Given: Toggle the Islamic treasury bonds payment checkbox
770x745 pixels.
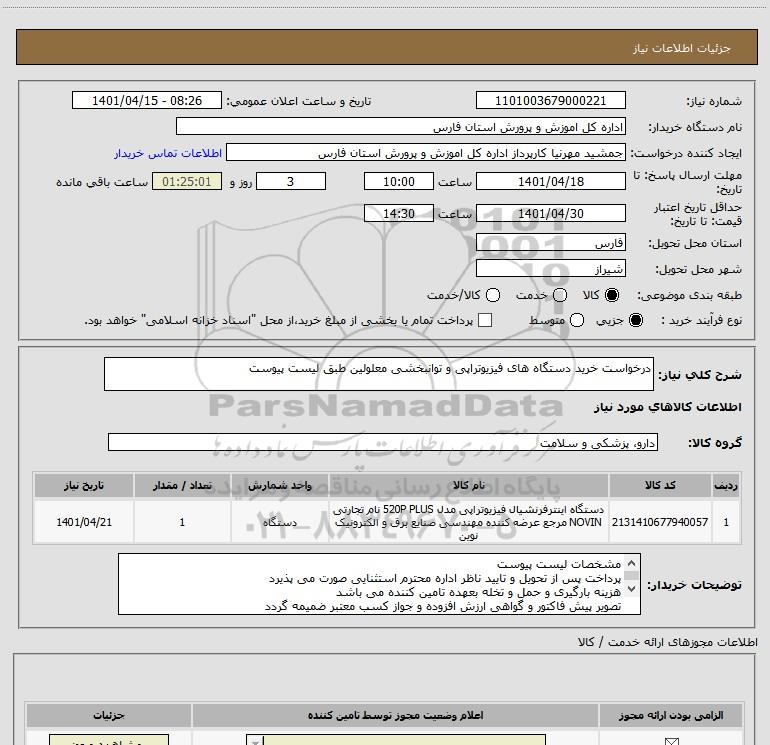Looking at the screenshot, I should point(485,320).
